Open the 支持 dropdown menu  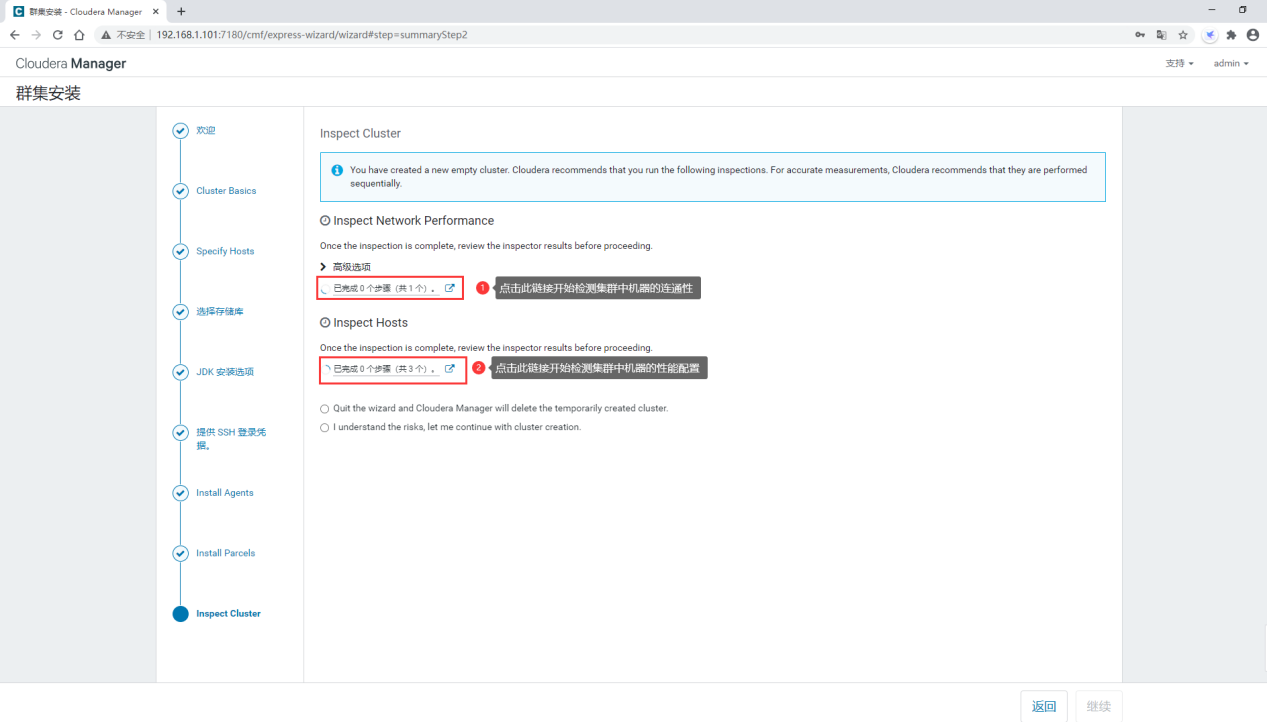click(x=1179, y=63)
